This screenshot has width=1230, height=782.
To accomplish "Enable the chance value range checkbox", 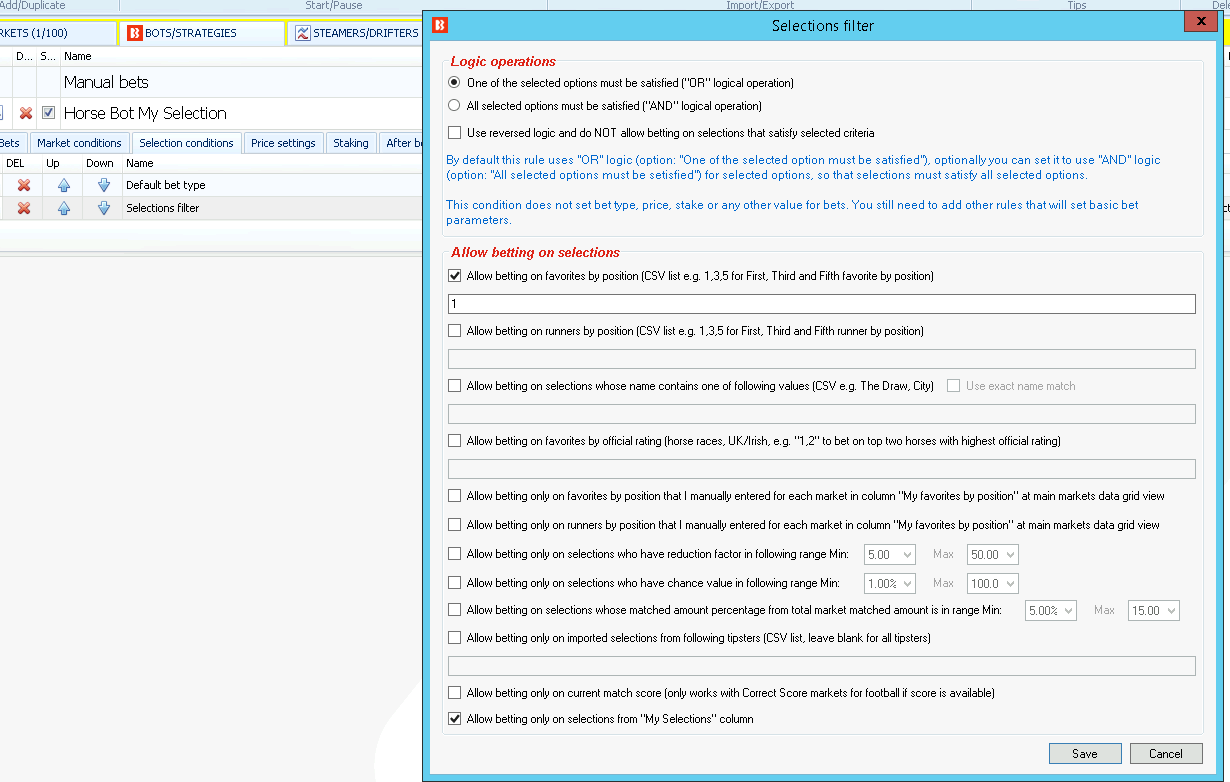I will (455, 583).
